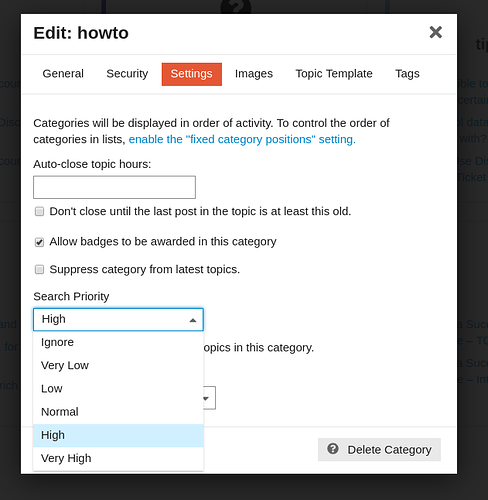Check Don't close until last post option
488x500 pixels.
click(39, 212)
